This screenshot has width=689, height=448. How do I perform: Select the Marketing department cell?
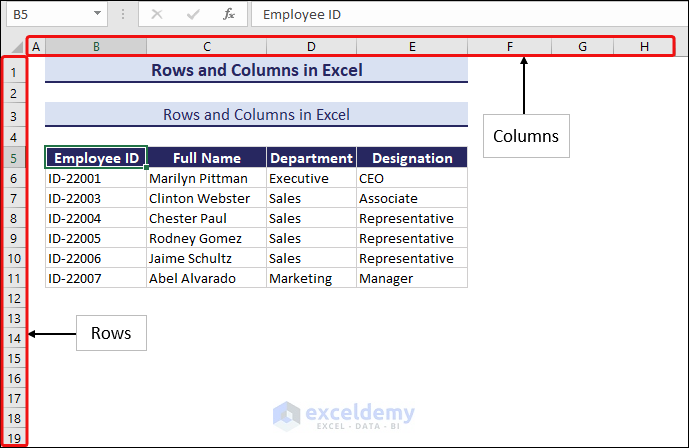pyautogui.click(x=311, y=278)
